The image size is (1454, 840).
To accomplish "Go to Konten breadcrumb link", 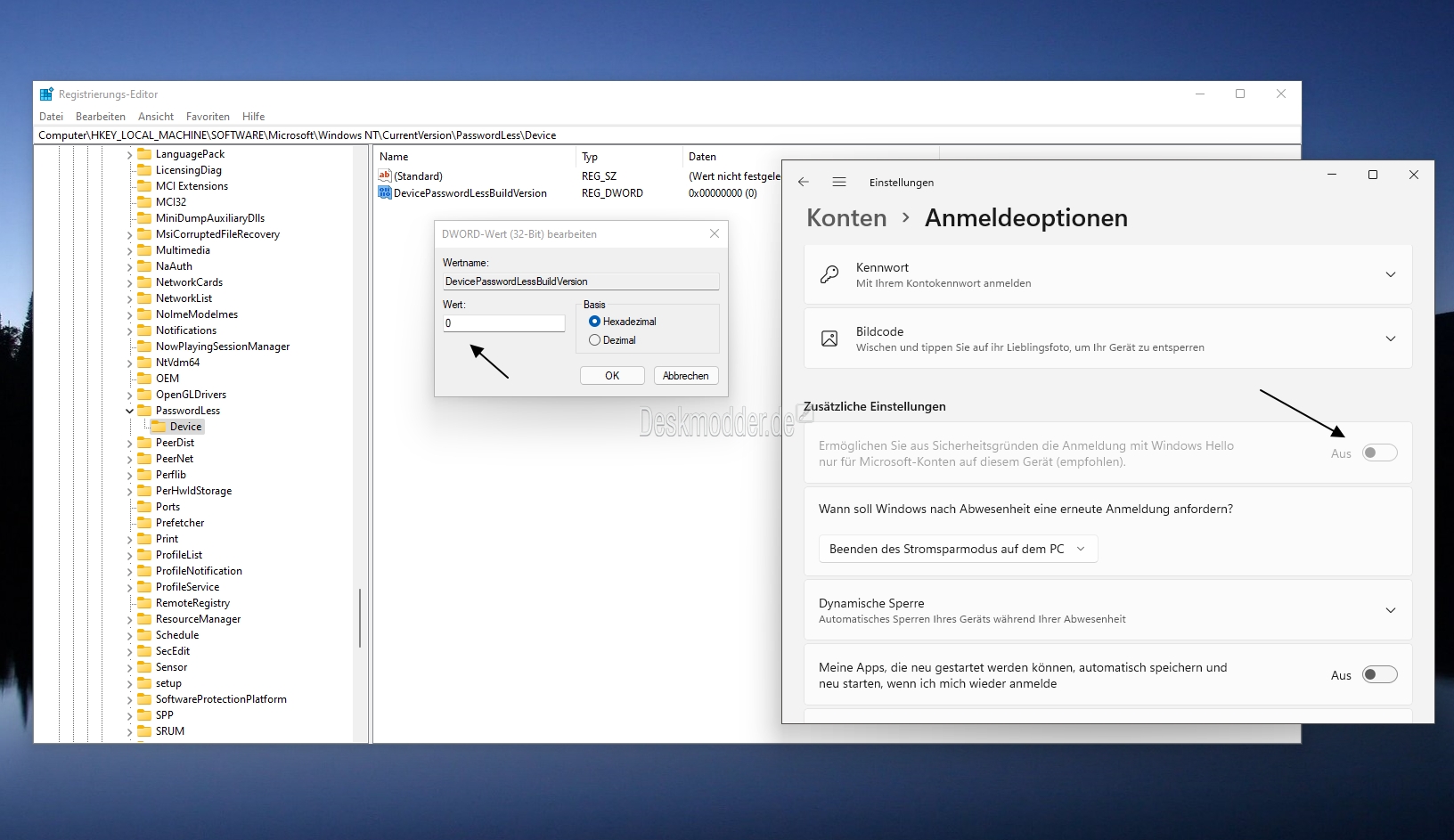I will pos(846,217).
